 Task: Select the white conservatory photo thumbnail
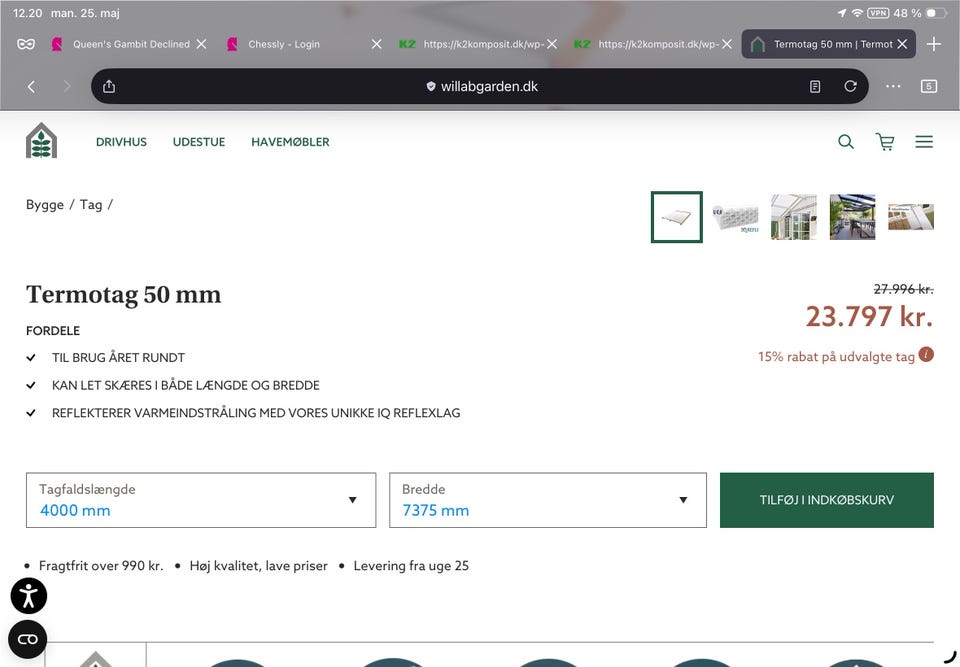(x=793, y=217)
